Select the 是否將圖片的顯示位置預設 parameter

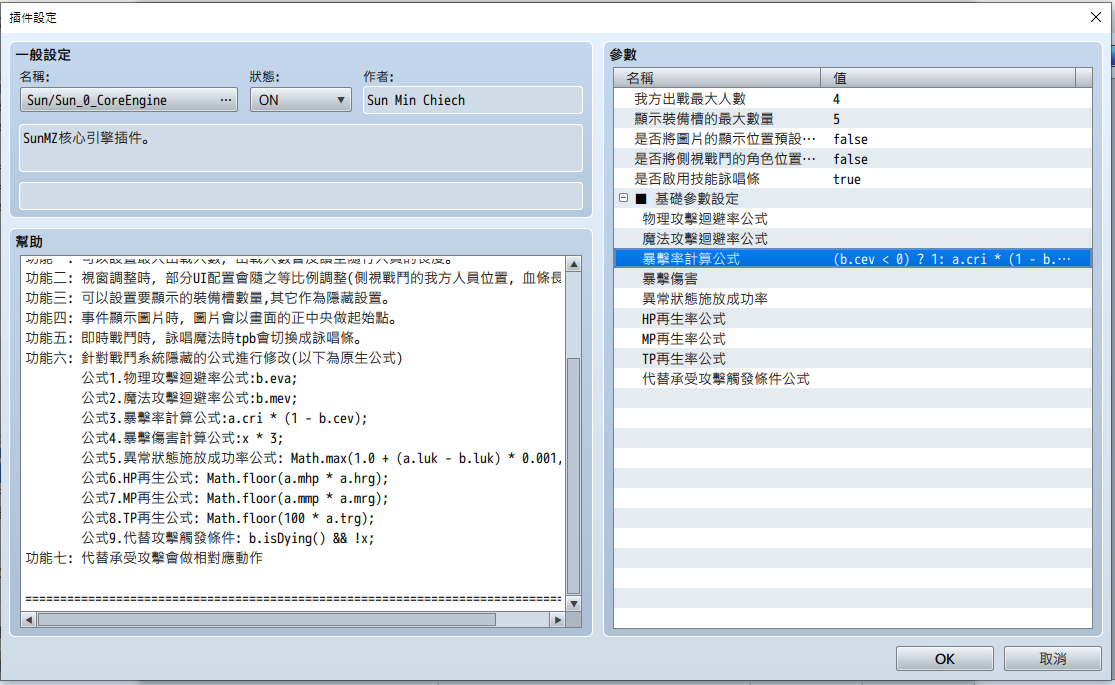(853, 139)
